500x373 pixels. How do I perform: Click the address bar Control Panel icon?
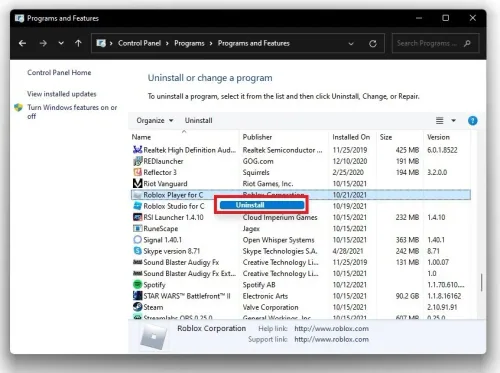[x=101, y=43]
